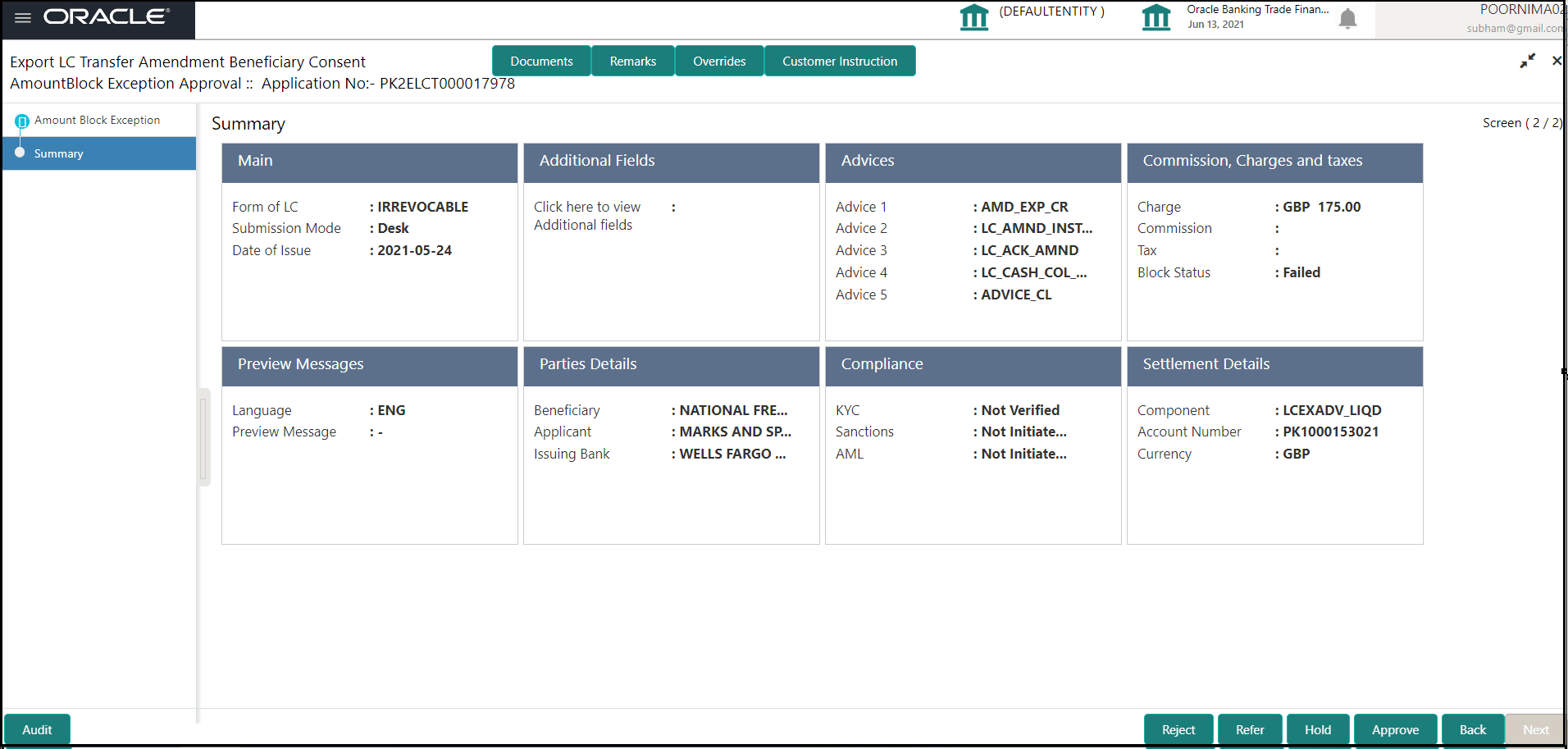Switch to the Remarks tab
Image resolution: width=1568 pixels, height=749 pixels.
632,61
